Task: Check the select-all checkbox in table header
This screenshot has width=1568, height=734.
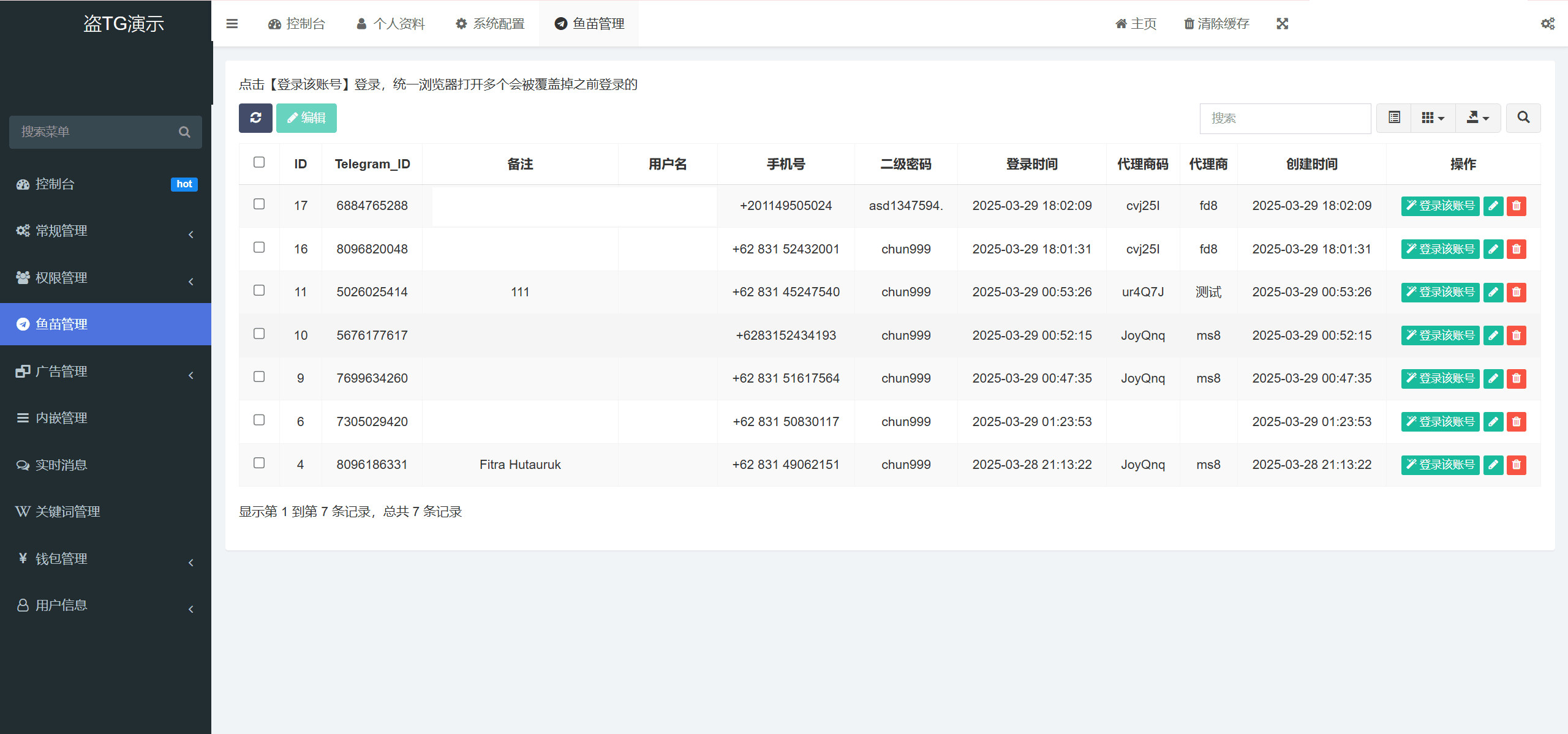Action: click(x=259, y=162)
